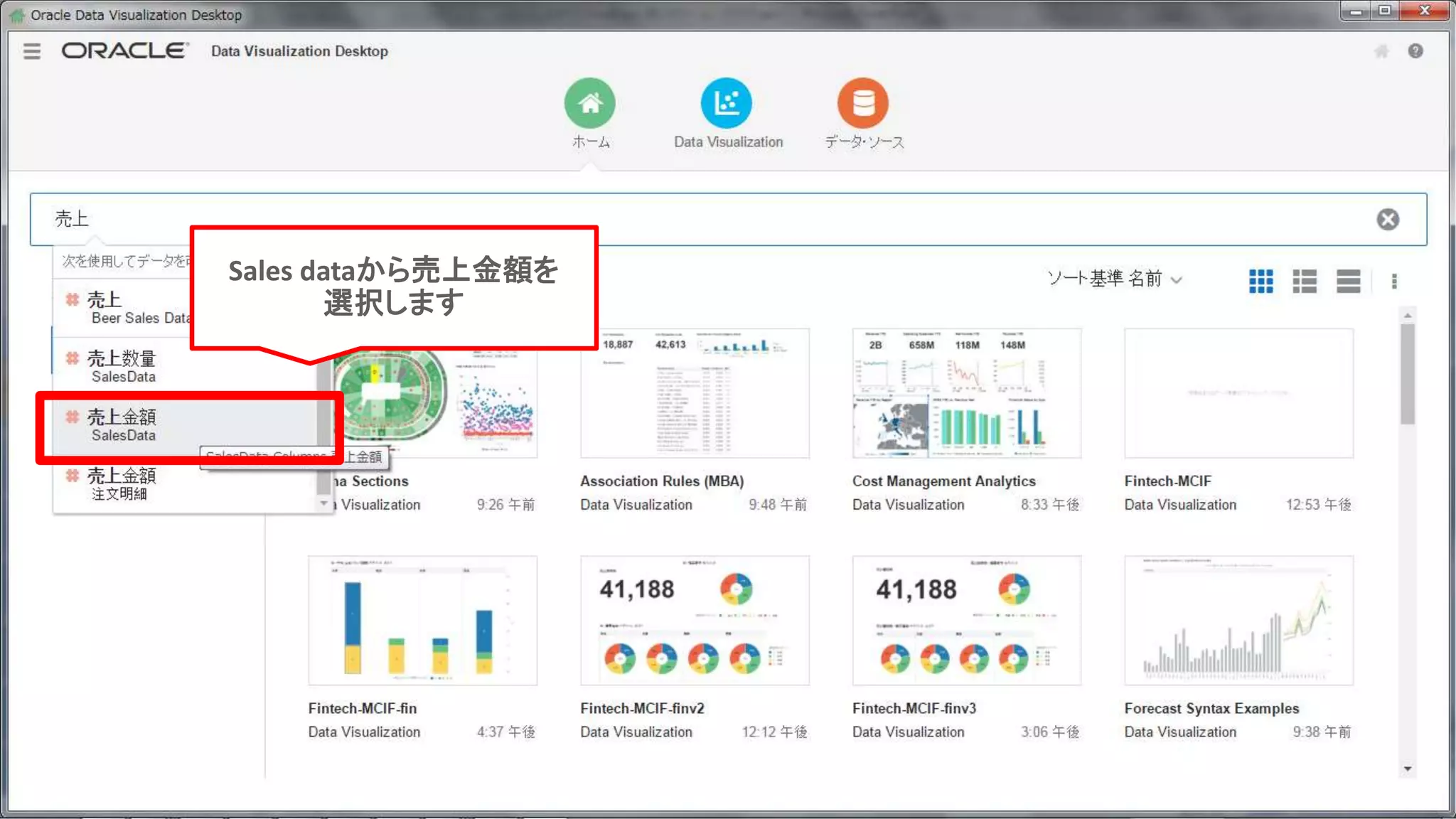1456x819 pixels.
Task: Click the 12:12 午後 timestamp
Action: point(775,732)
